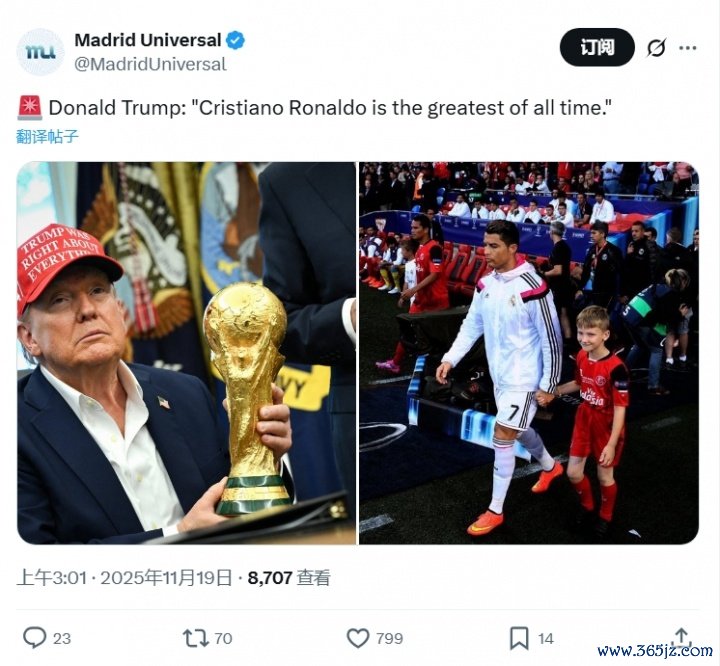The height and width of the screenshot is (666, 720).
Task: Open the three-dot more options menu
Action: (687, 47)
